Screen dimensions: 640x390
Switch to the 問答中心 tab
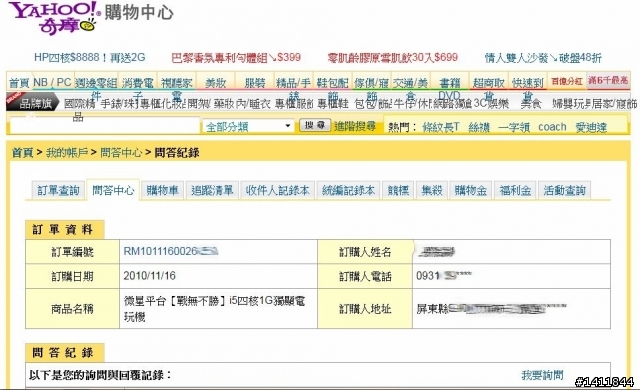113,190
